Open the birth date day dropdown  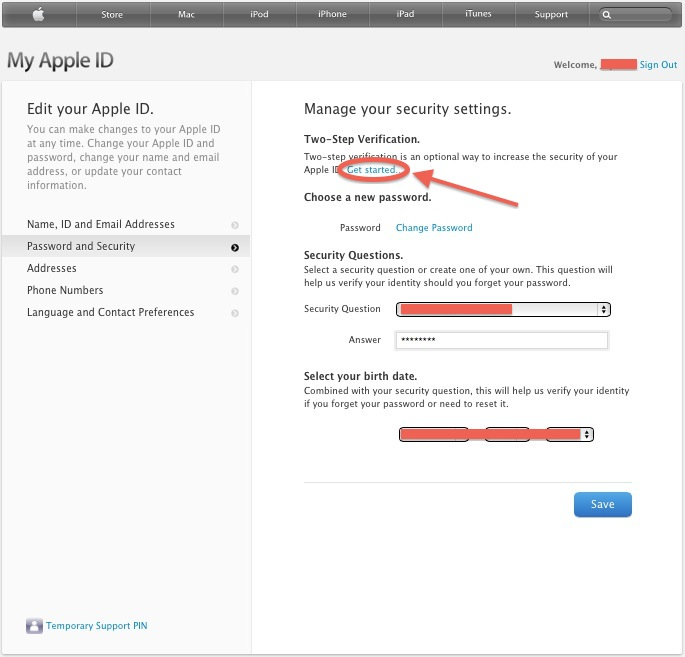[x=507, y=434]
